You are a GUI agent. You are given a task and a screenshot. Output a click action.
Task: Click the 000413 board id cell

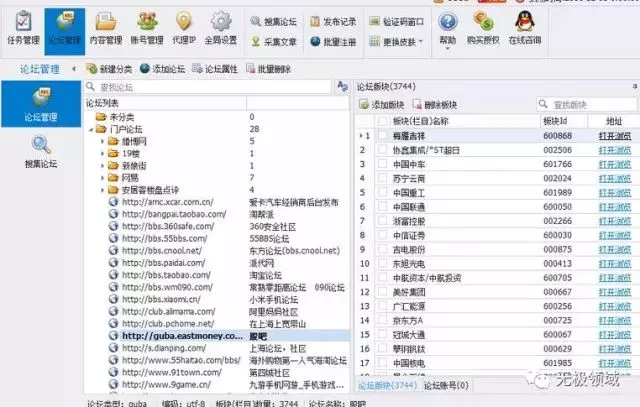point(557,264)
